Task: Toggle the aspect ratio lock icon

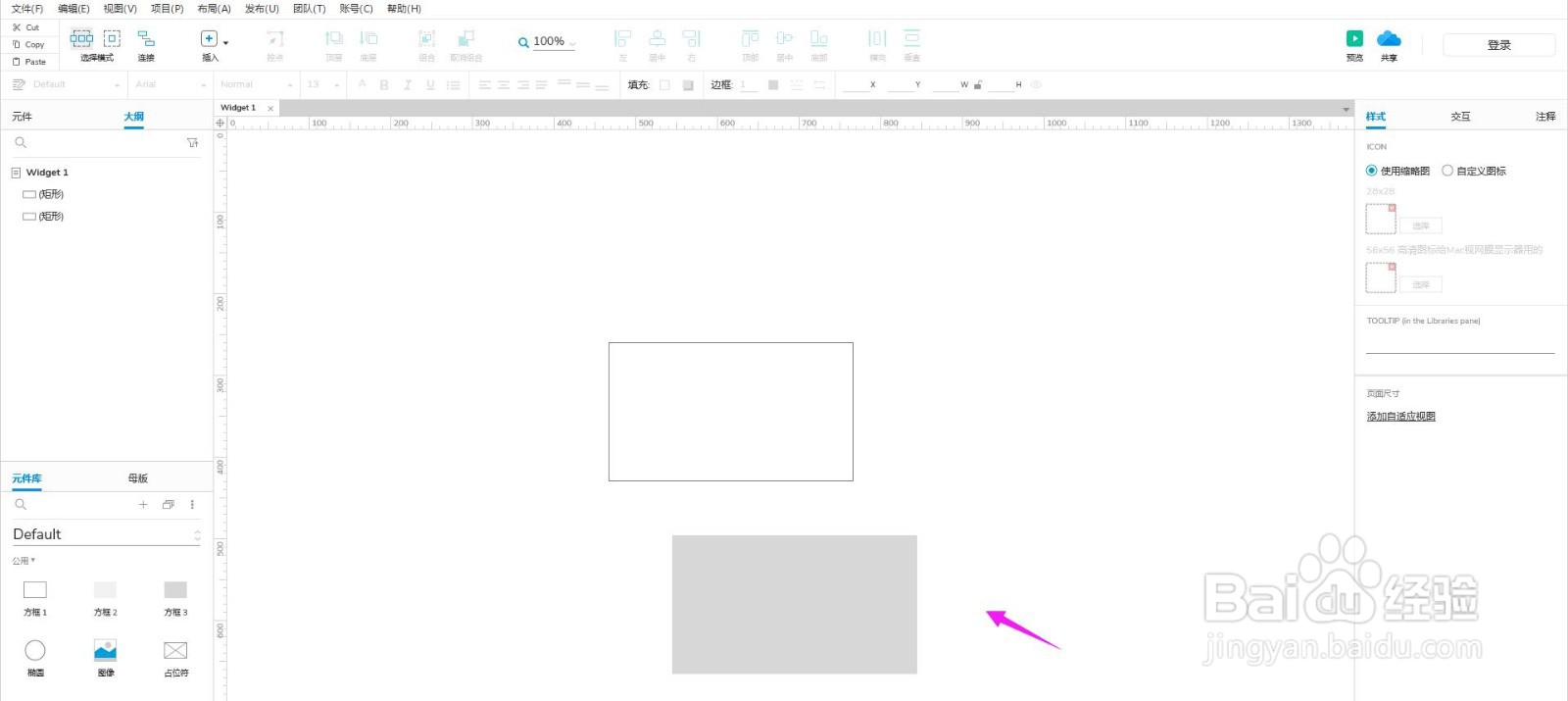Action: click(x=977, y=85)
